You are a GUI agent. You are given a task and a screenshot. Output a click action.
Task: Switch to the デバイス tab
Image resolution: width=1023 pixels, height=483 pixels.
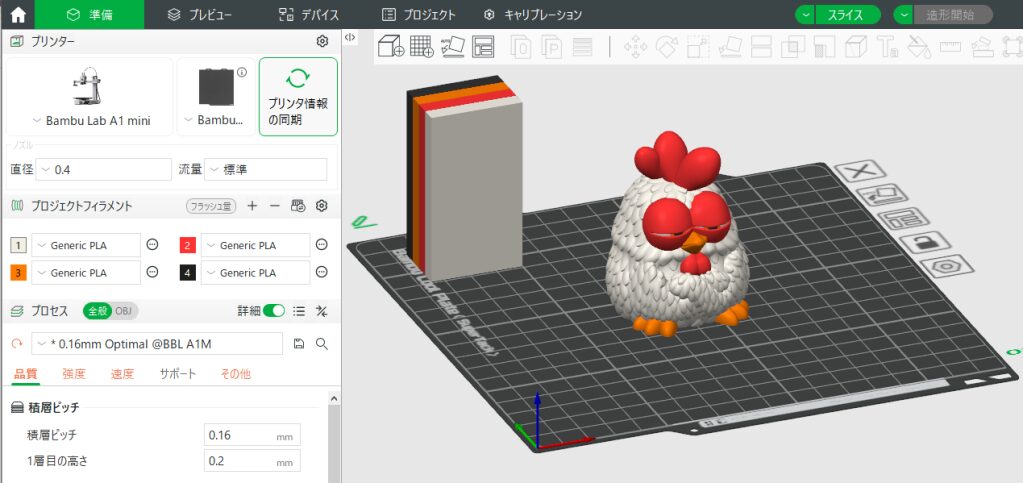click(308, 14)
